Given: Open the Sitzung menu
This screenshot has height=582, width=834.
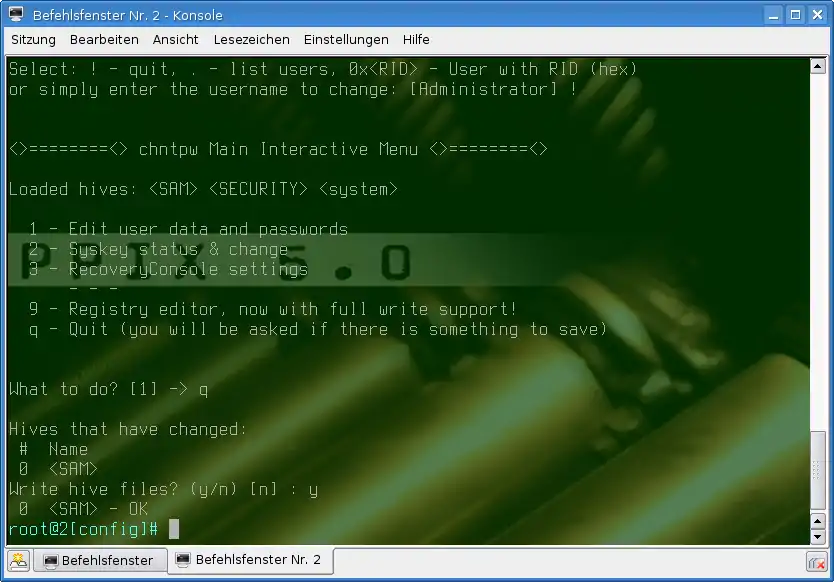Looking at the screenshot, I should point(34,40).
